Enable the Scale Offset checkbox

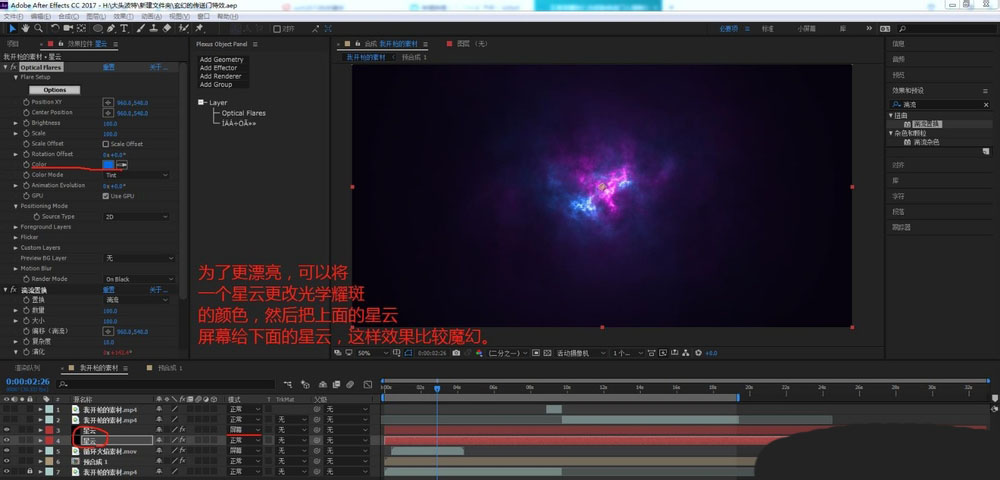(x=106, y=144)
